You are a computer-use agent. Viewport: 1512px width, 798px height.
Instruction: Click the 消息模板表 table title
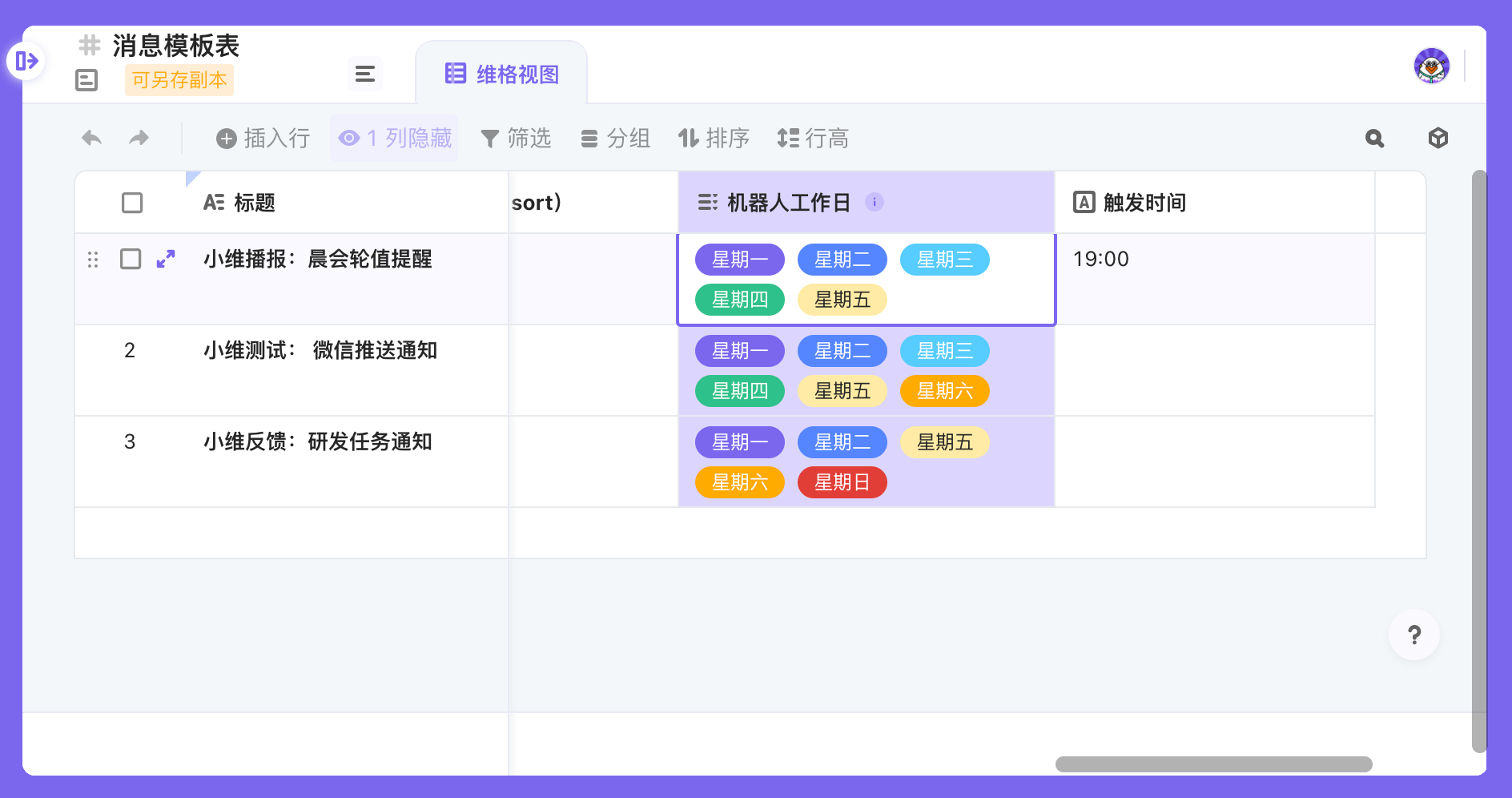coord(176,46)
